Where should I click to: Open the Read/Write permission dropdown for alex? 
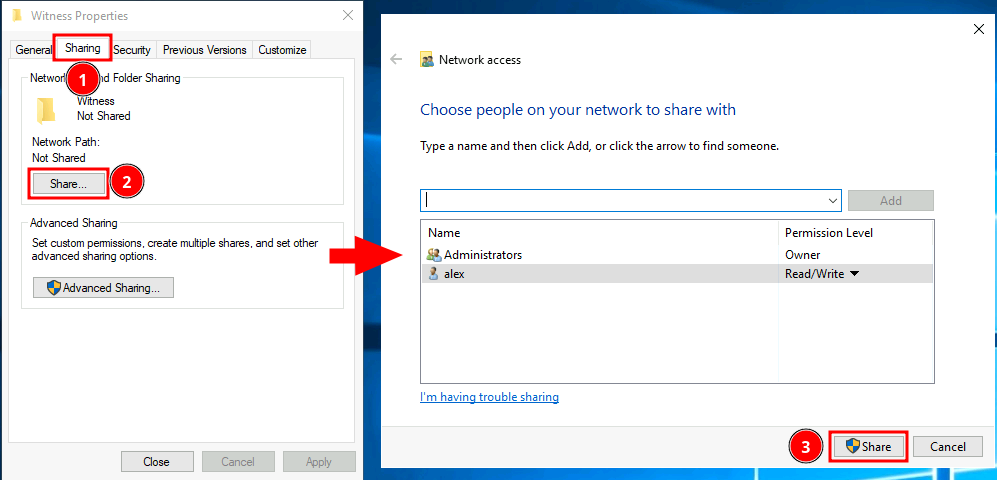click(853, 274)
